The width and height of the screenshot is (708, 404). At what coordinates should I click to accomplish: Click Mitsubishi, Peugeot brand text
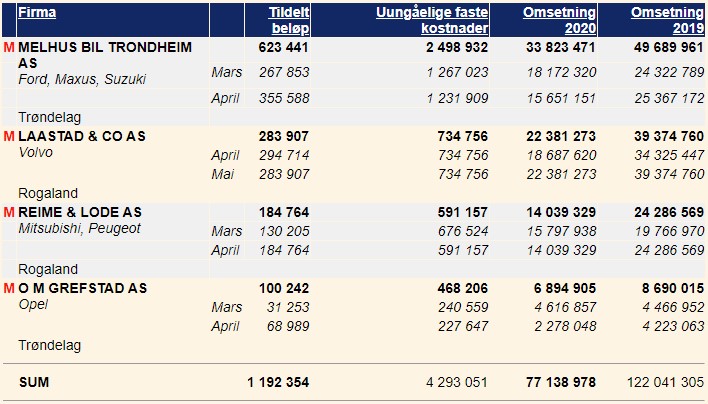(79, 228)
